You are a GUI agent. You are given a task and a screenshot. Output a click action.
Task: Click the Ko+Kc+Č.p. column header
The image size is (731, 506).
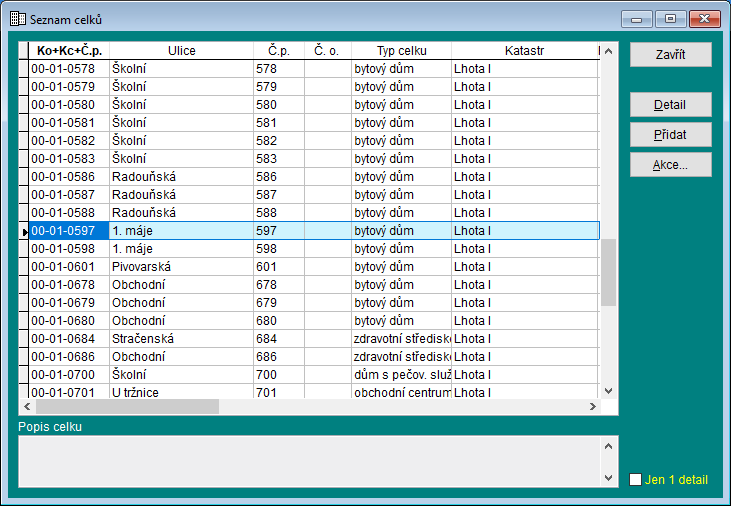[69, 51]
